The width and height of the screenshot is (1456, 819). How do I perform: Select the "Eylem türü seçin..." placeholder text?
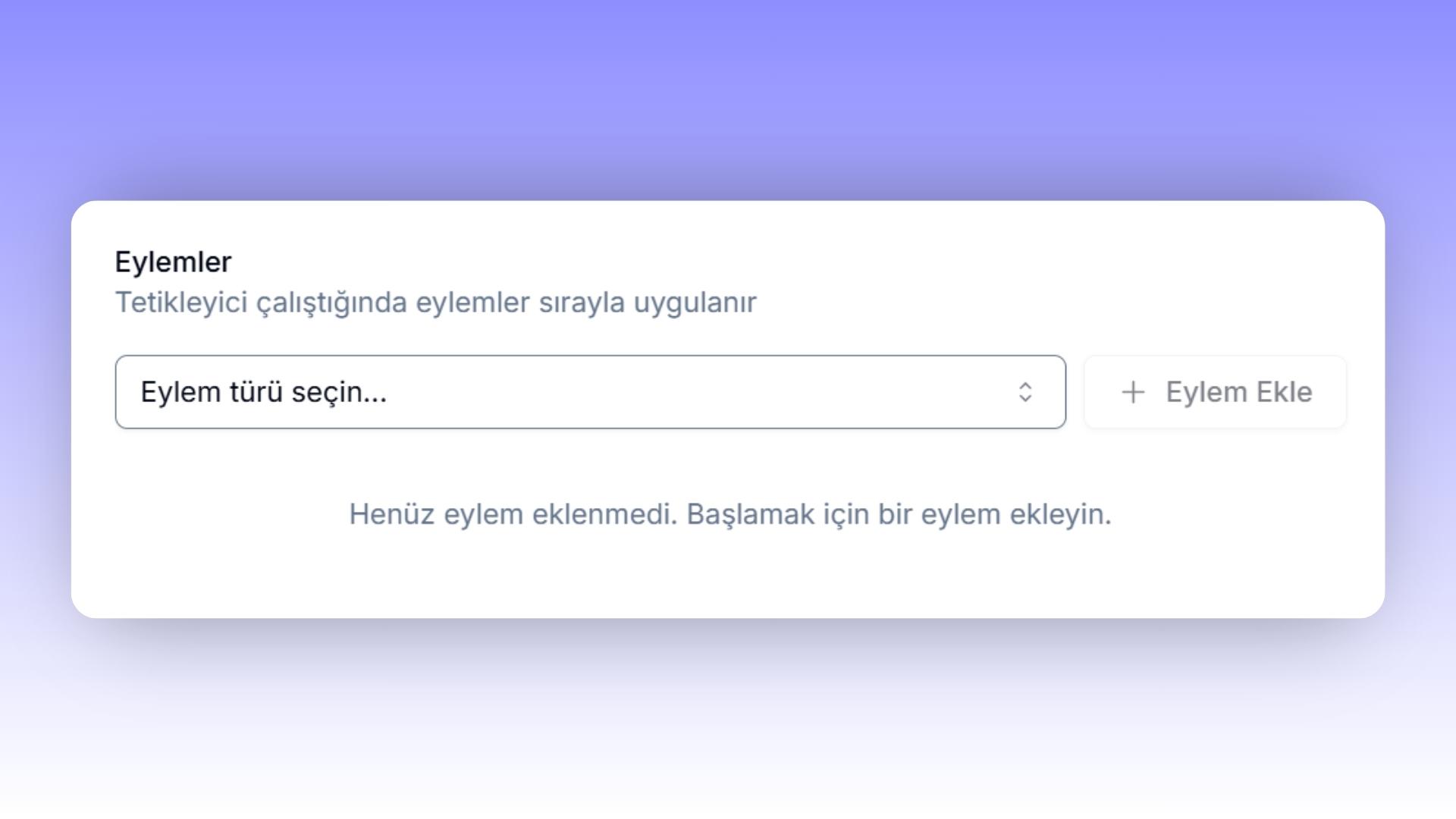point(264,392)
